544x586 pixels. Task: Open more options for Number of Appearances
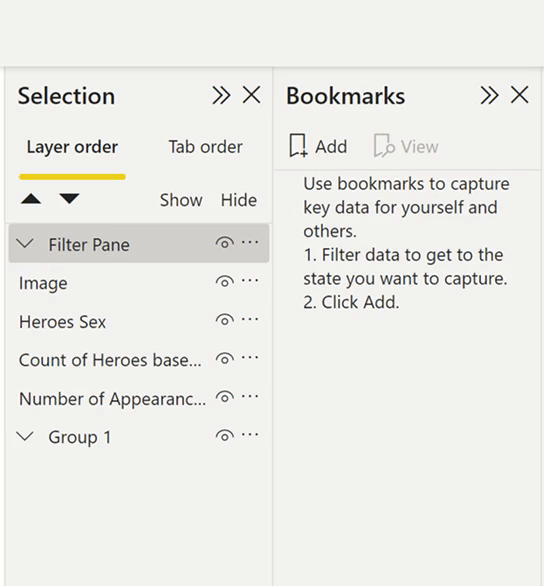pos(250,396)
